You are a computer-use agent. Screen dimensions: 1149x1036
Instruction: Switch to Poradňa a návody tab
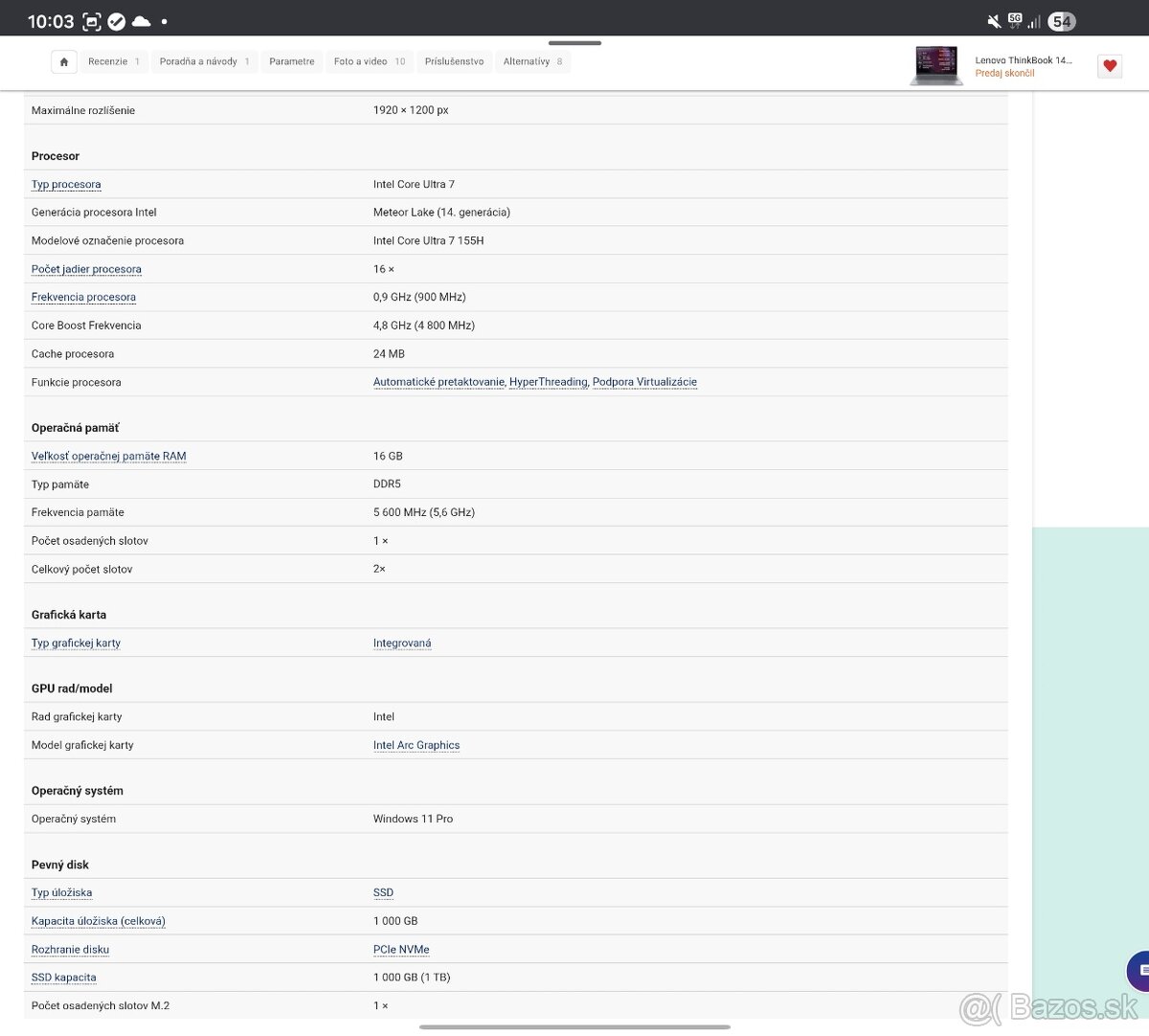204,61
